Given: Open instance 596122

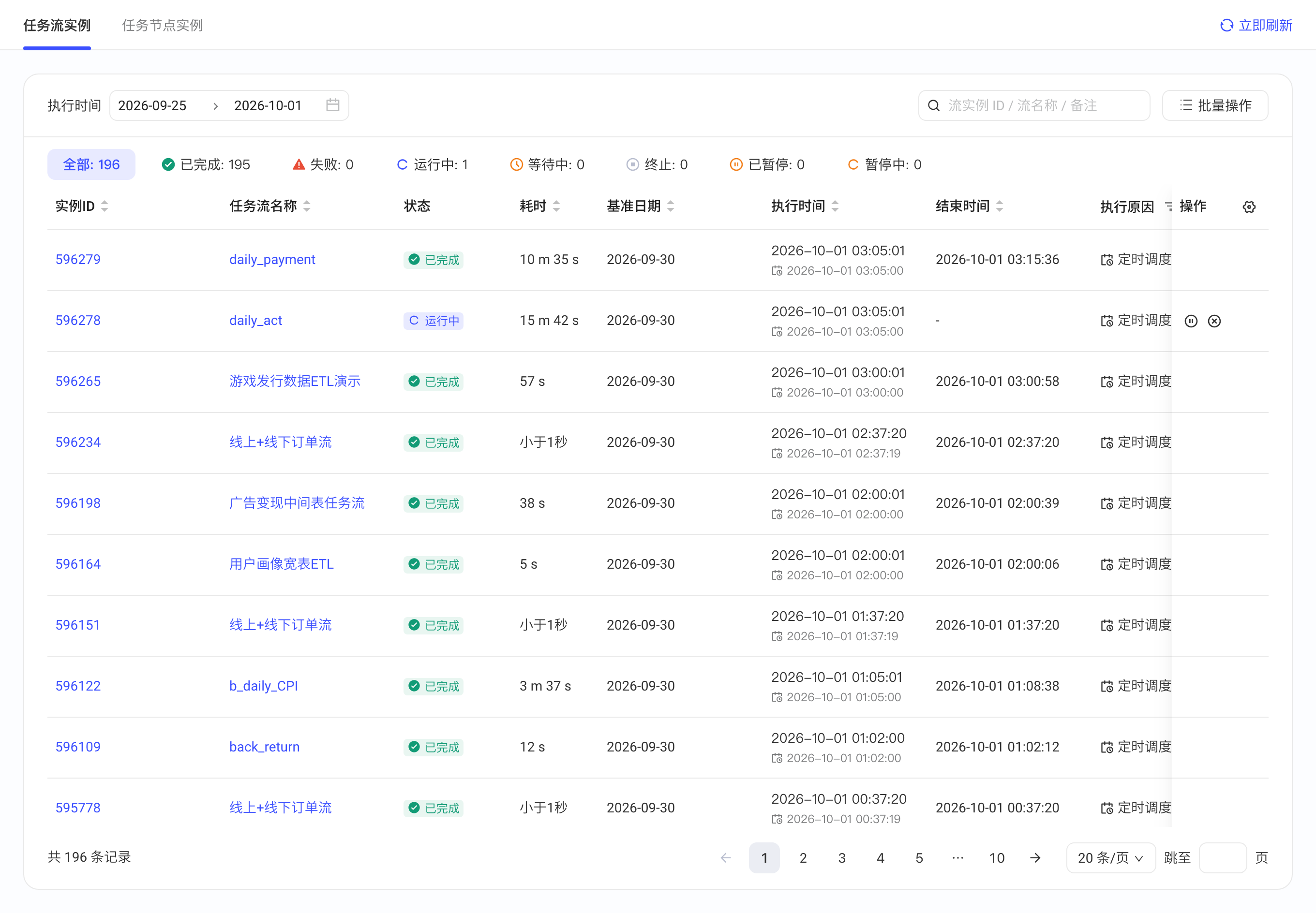Looking at the screenshot, I should tap(78, 686).
